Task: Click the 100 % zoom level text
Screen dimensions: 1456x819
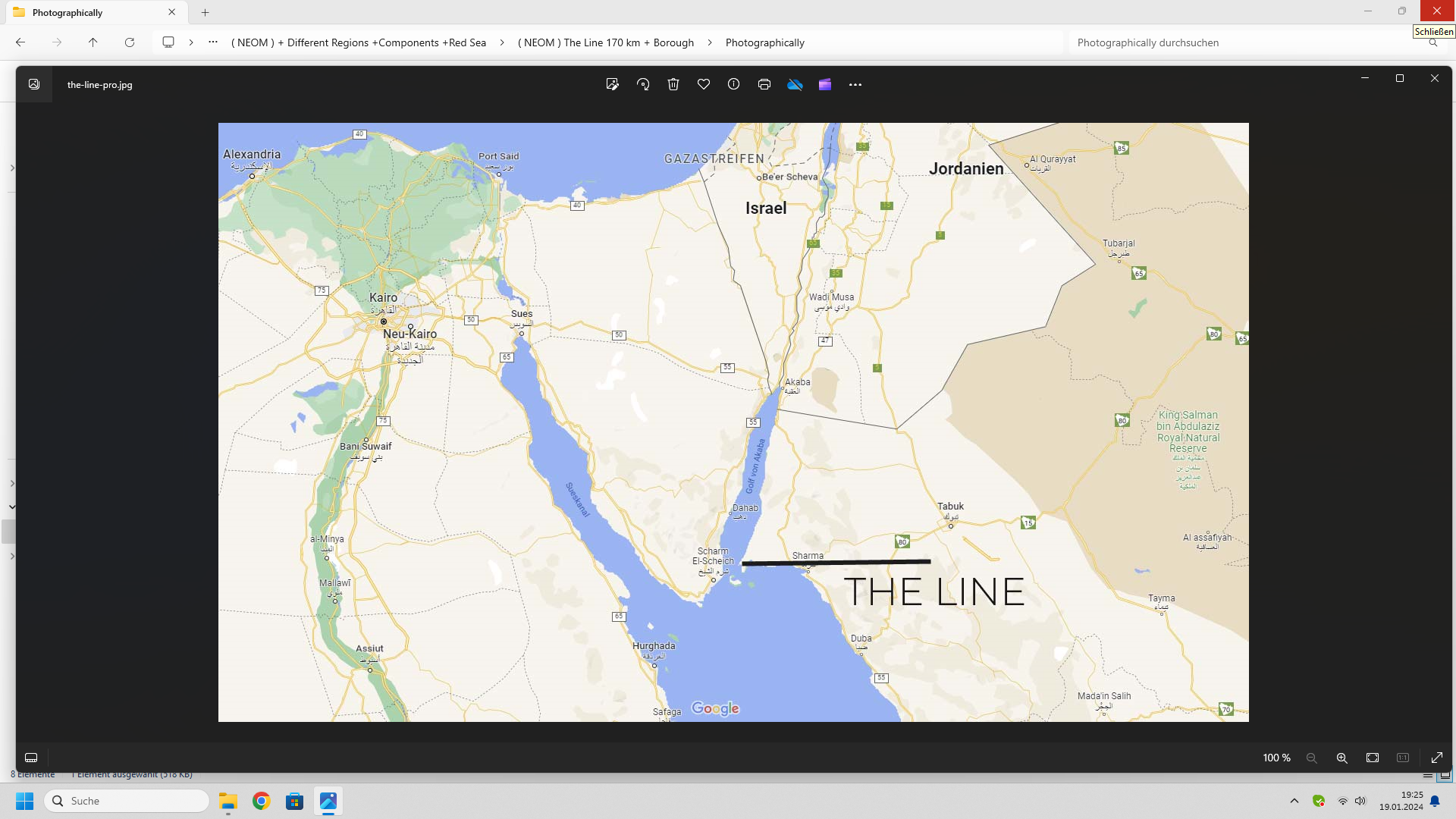Action: point(1276,758)
